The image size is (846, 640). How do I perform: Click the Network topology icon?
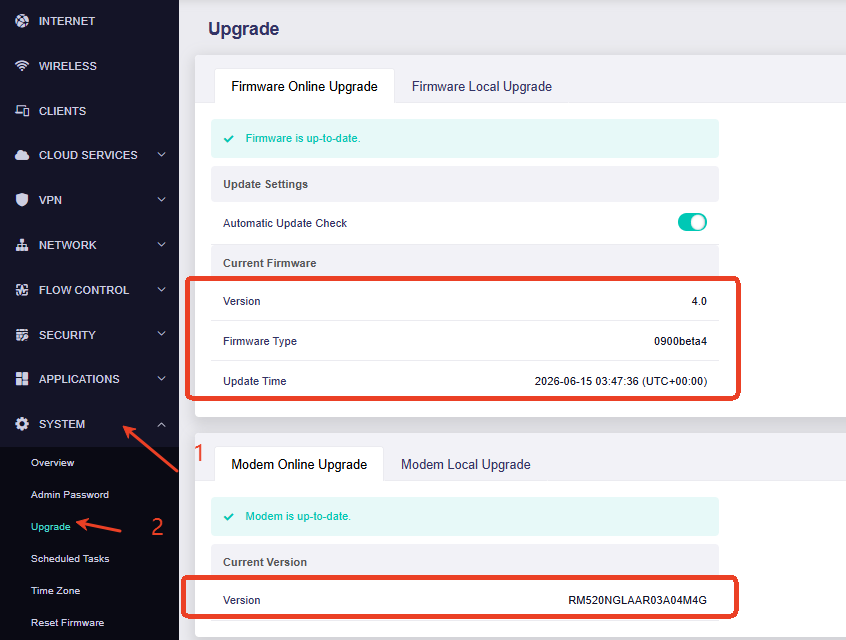pyautogui.click(x=22, y=245)
